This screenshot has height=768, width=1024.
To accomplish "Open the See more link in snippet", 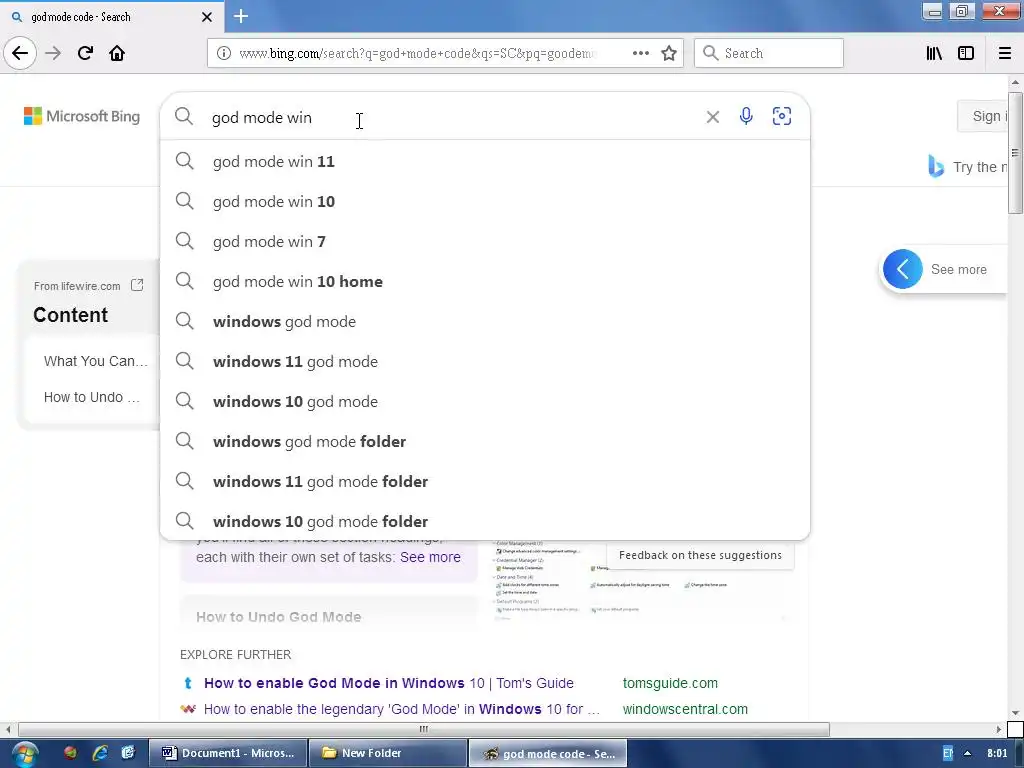I will point(430,557).
